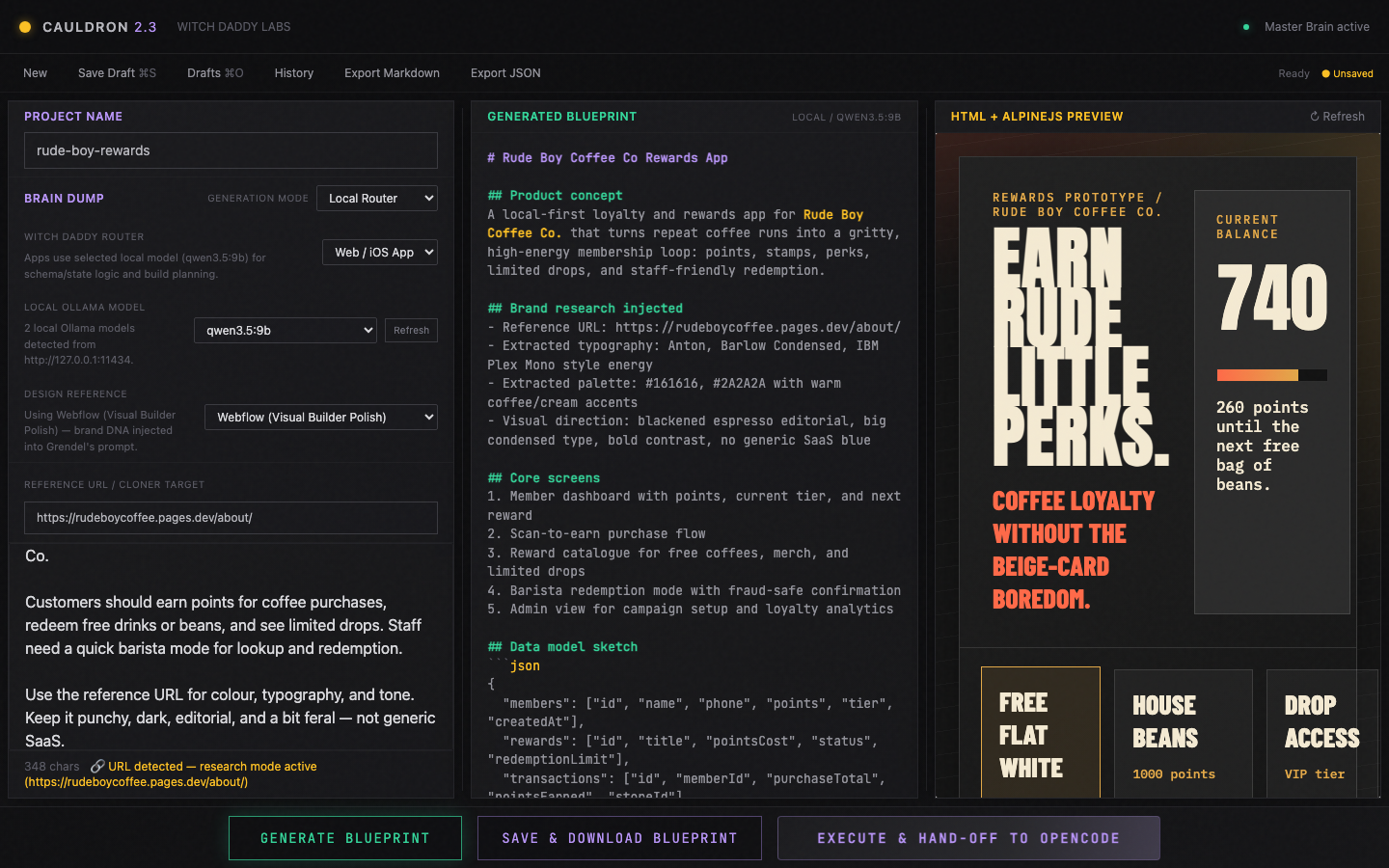Click the '## Core screens' heading
This screenshot has width=1389, height=868.
pyautogui.click(x=543, y=478)
